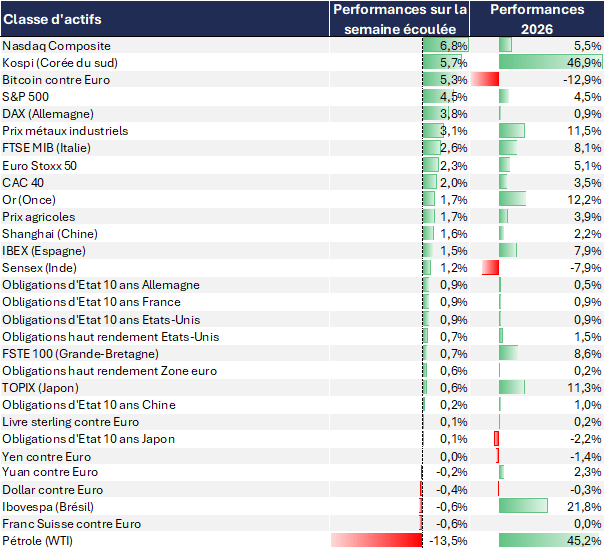Select Kospi weekly value 5,7%

[454, 63]
